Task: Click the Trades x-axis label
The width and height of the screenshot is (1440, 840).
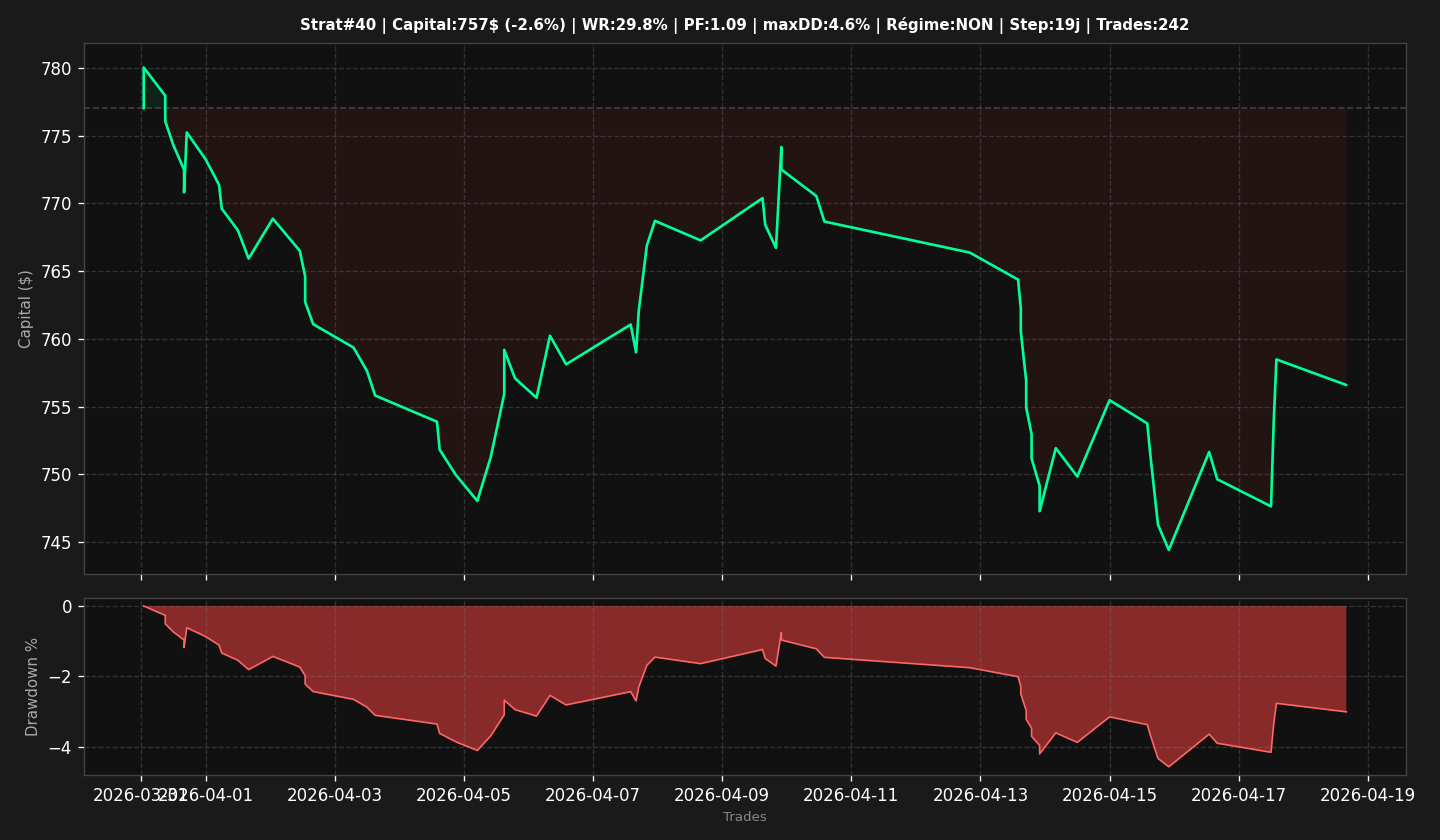Action: (745, 817)
